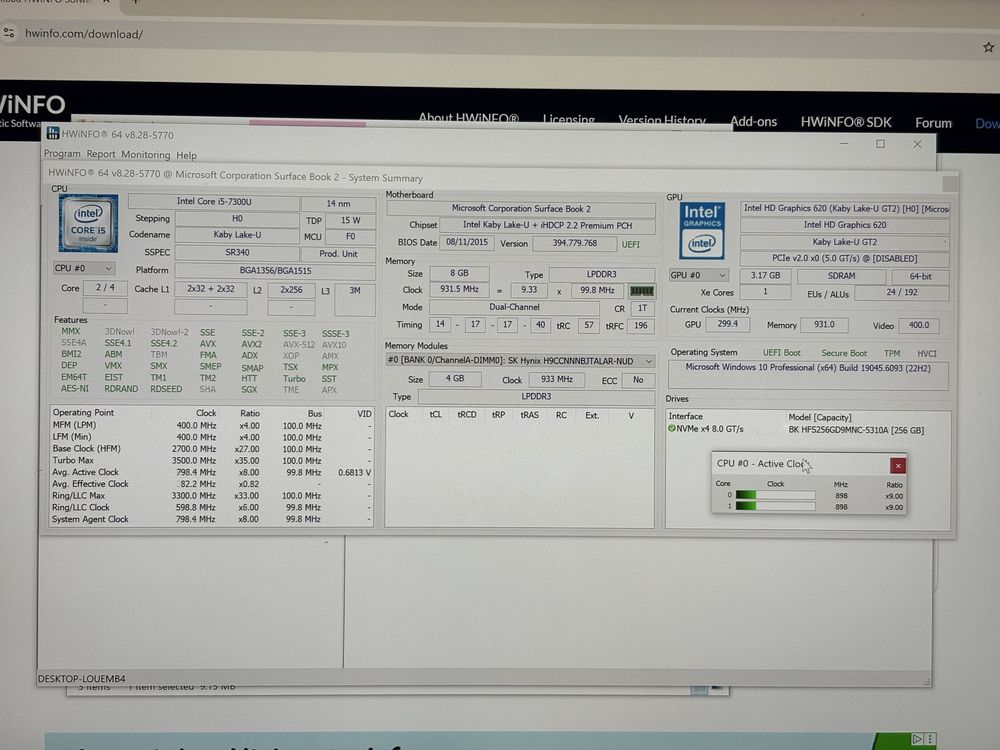Click the Microsoft Corporation Surface Book 2 motherboard field
This screenshot has height=750, width=1000.
coord(520,209)
